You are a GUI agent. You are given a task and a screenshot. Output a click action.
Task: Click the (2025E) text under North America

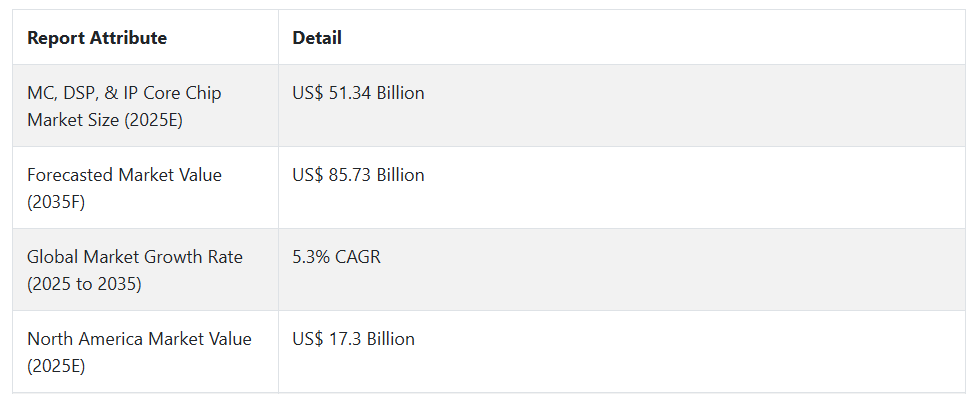(x=56, y=367)
